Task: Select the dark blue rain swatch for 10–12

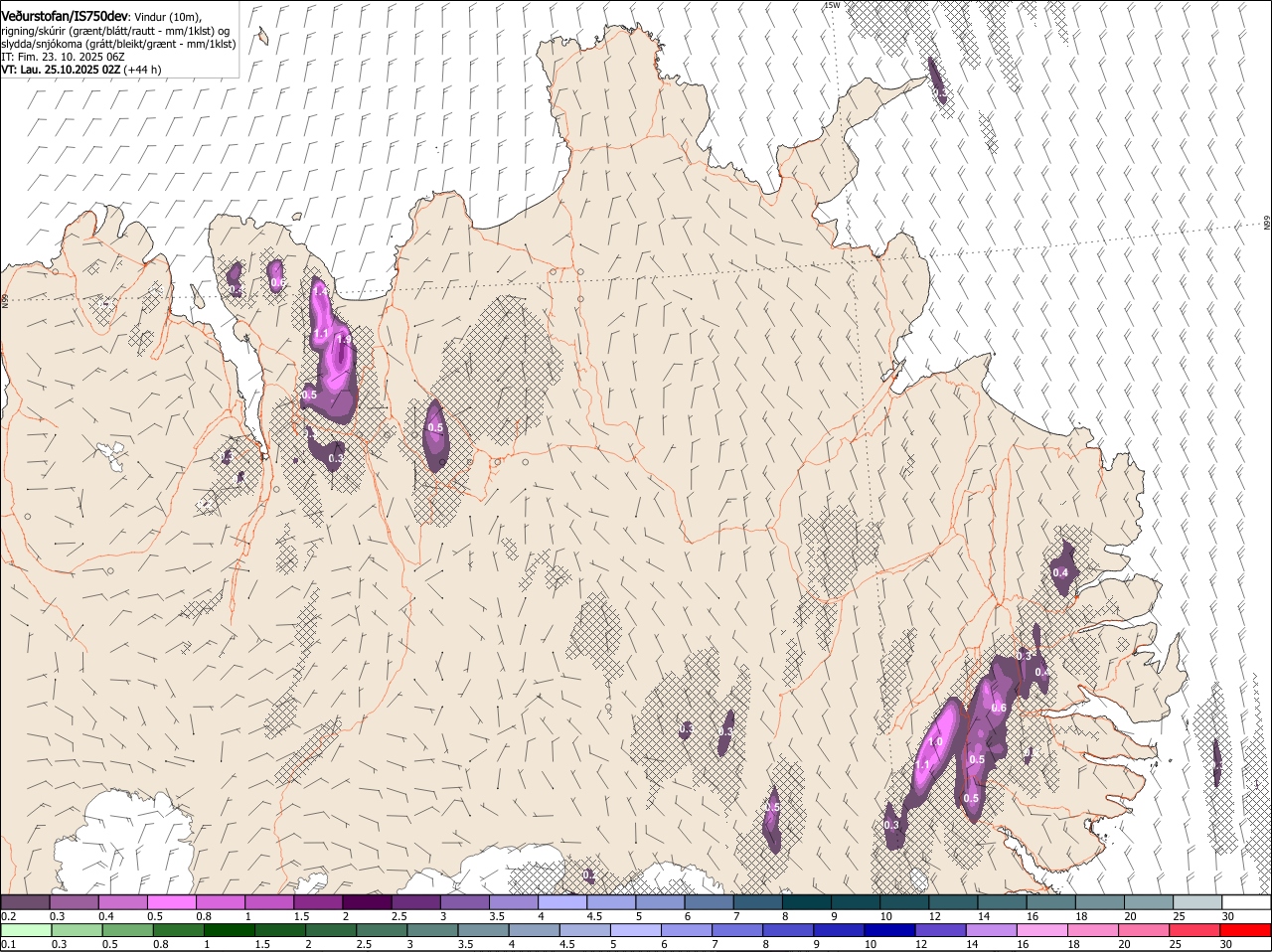Action: click(x=889, y=930)
